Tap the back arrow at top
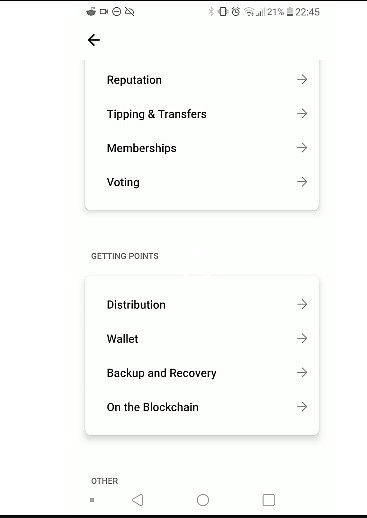This screenshot has width=367, height=518. click(94, 40)
